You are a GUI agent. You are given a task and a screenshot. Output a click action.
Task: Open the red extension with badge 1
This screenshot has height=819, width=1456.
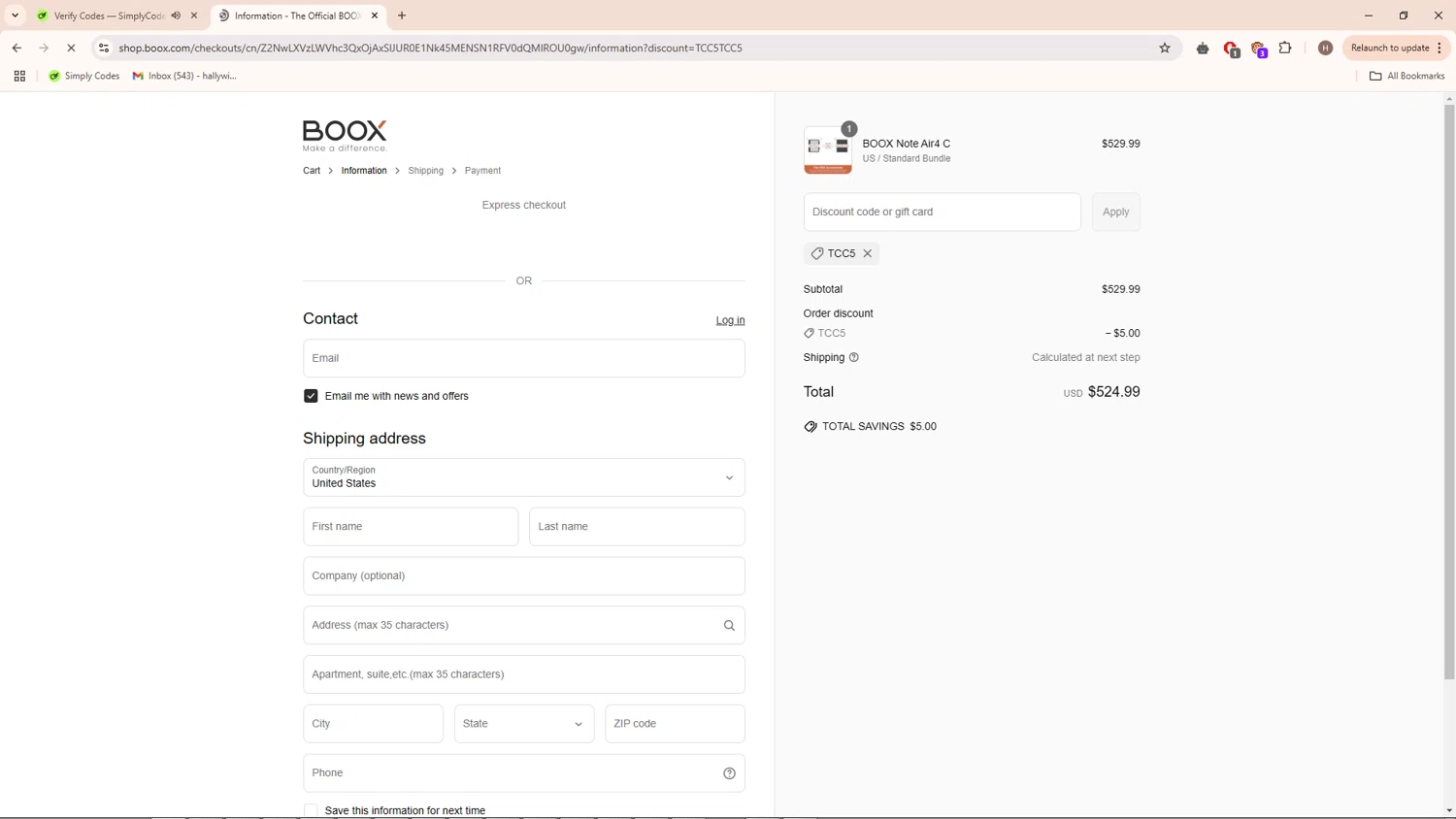[1231, 49]
